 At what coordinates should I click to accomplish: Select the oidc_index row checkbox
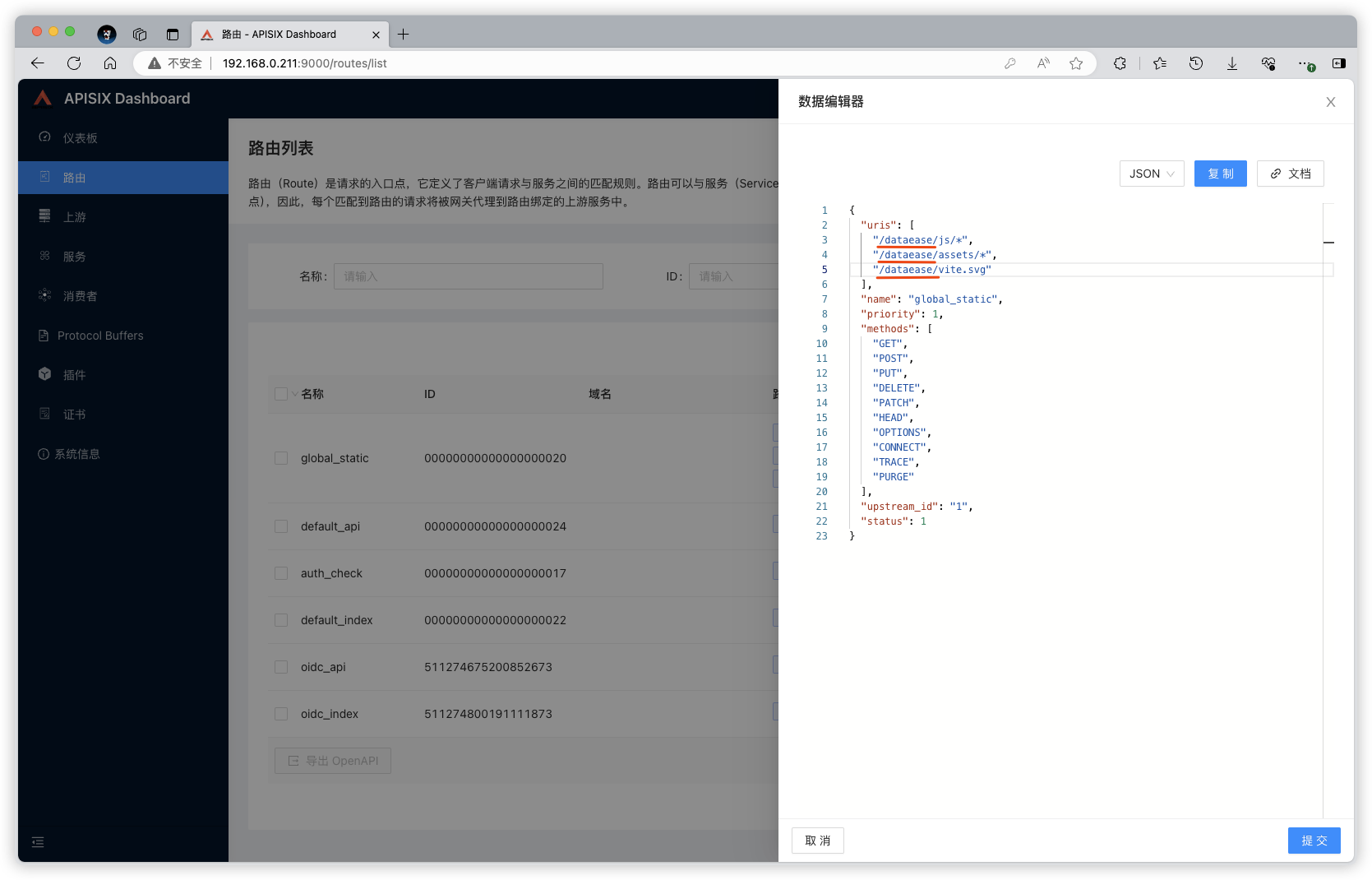pos(281,714)
